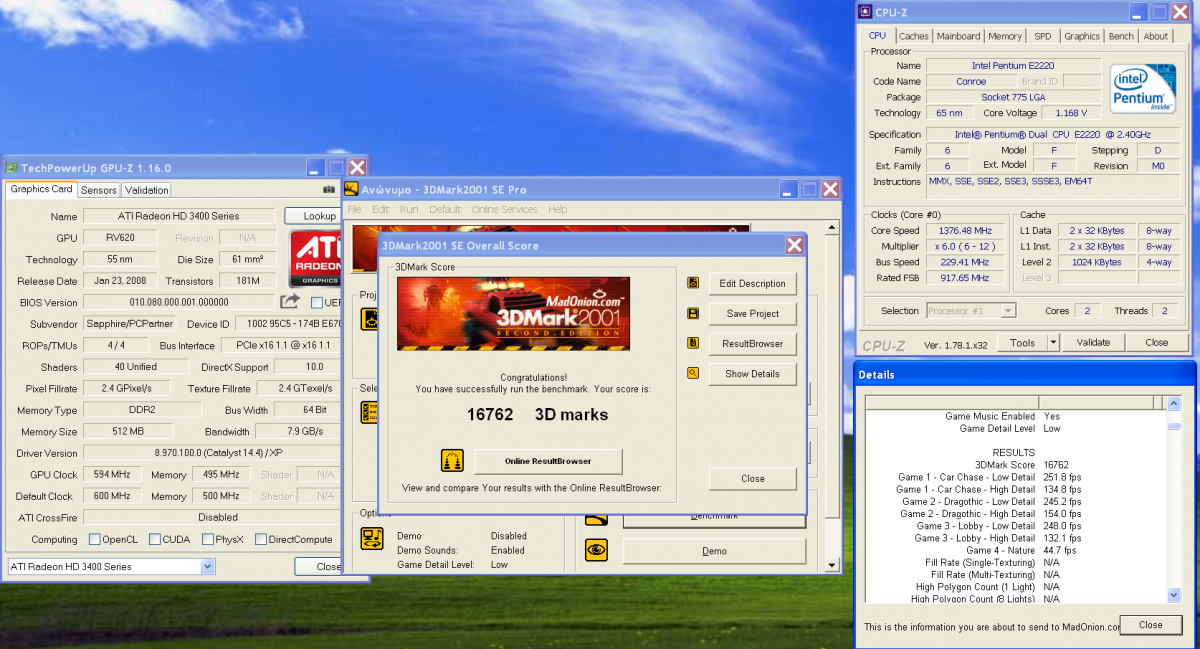Click the 3DMark main window scrollbar down arrow
The height and width of the screenshot is (649, 1200).
pyautogui.click(x=832, y=565)
